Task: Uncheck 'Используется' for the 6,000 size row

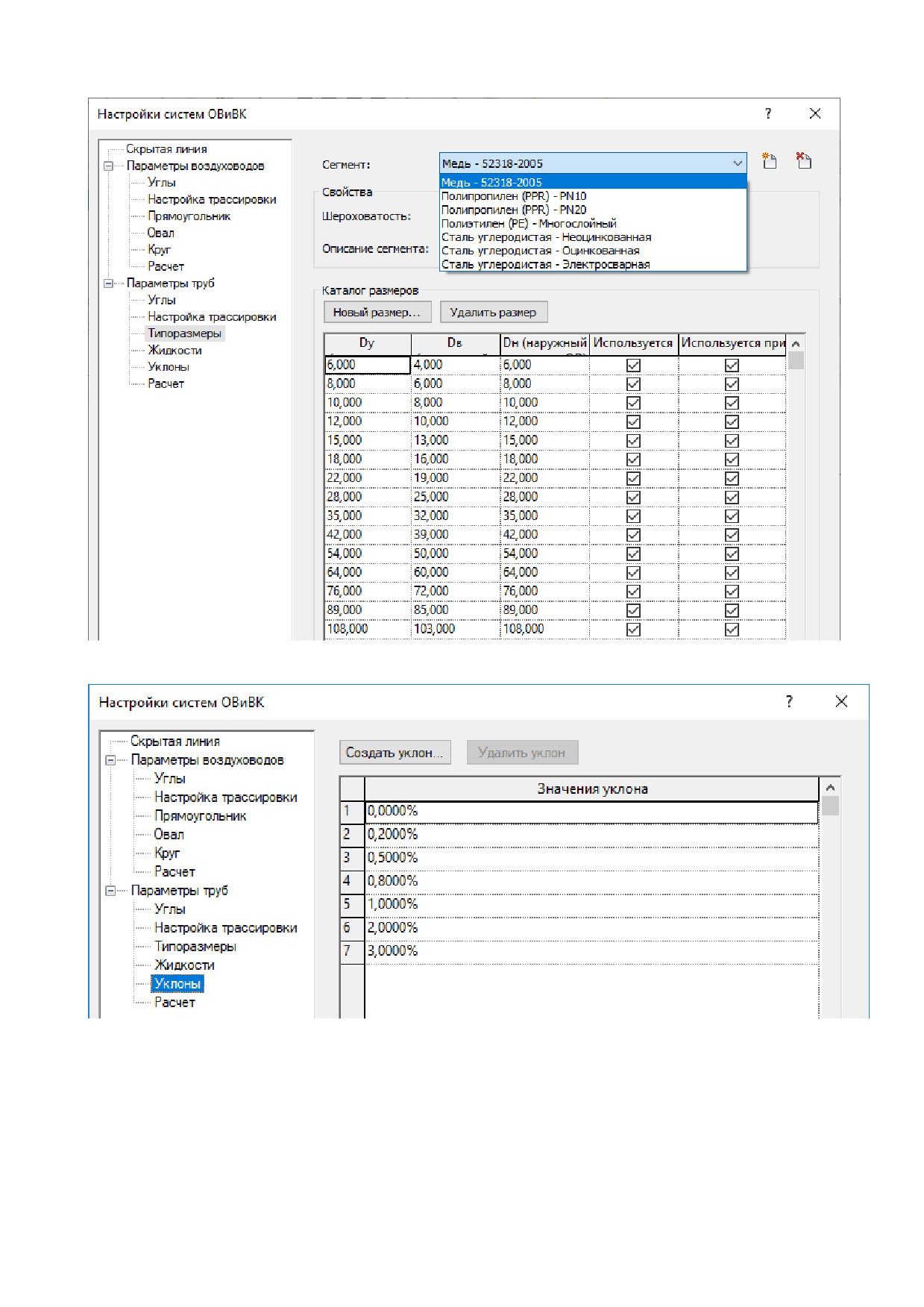Action: click(x=633, y=365)
